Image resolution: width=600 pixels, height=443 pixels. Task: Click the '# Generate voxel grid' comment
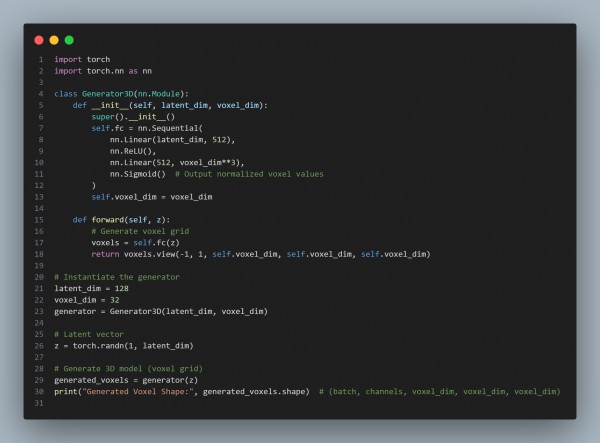click(140, 231)
